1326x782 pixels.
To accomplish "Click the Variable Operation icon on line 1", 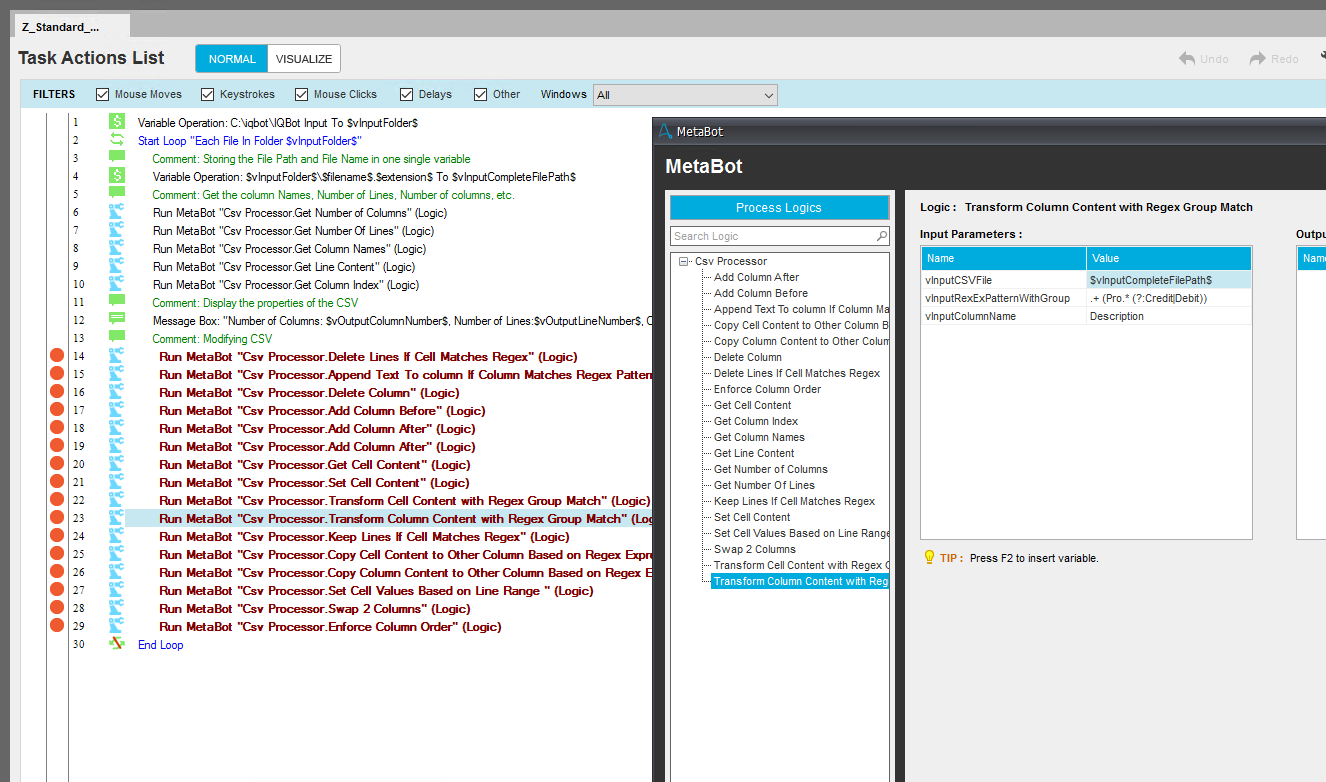I will click(117, 122).
